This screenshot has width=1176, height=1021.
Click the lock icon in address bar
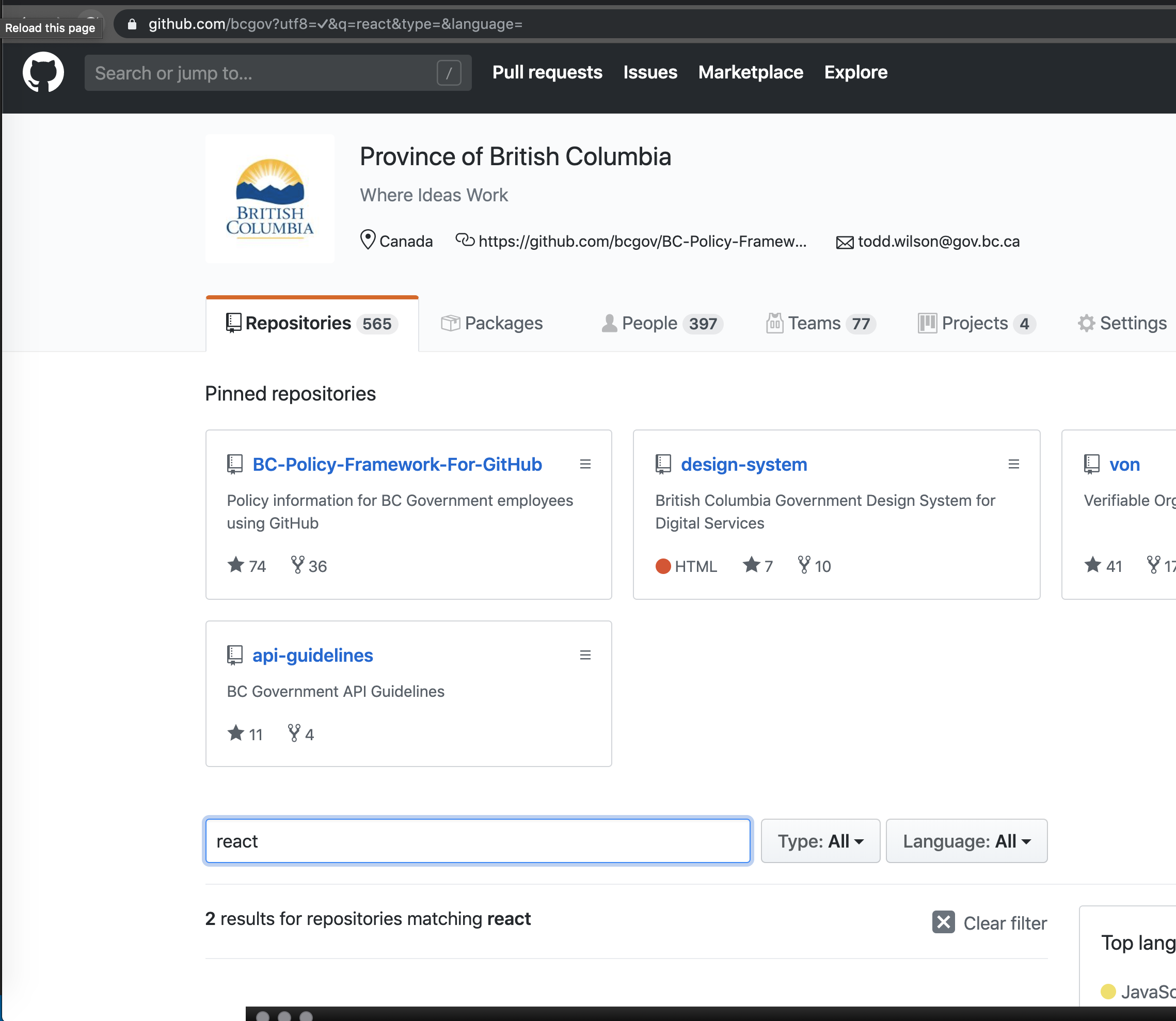tap(132, 24)
